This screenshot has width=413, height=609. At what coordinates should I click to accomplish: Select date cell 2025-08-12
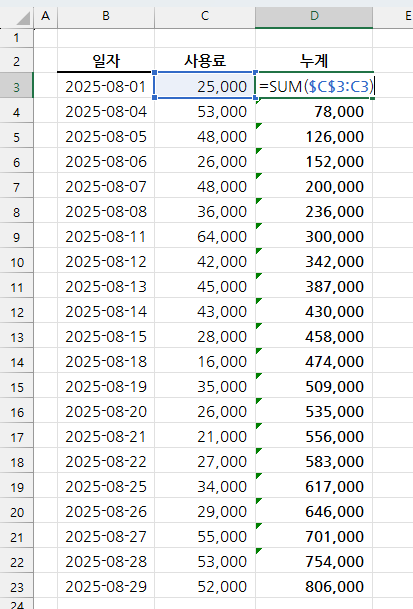[x=106, y=261]
